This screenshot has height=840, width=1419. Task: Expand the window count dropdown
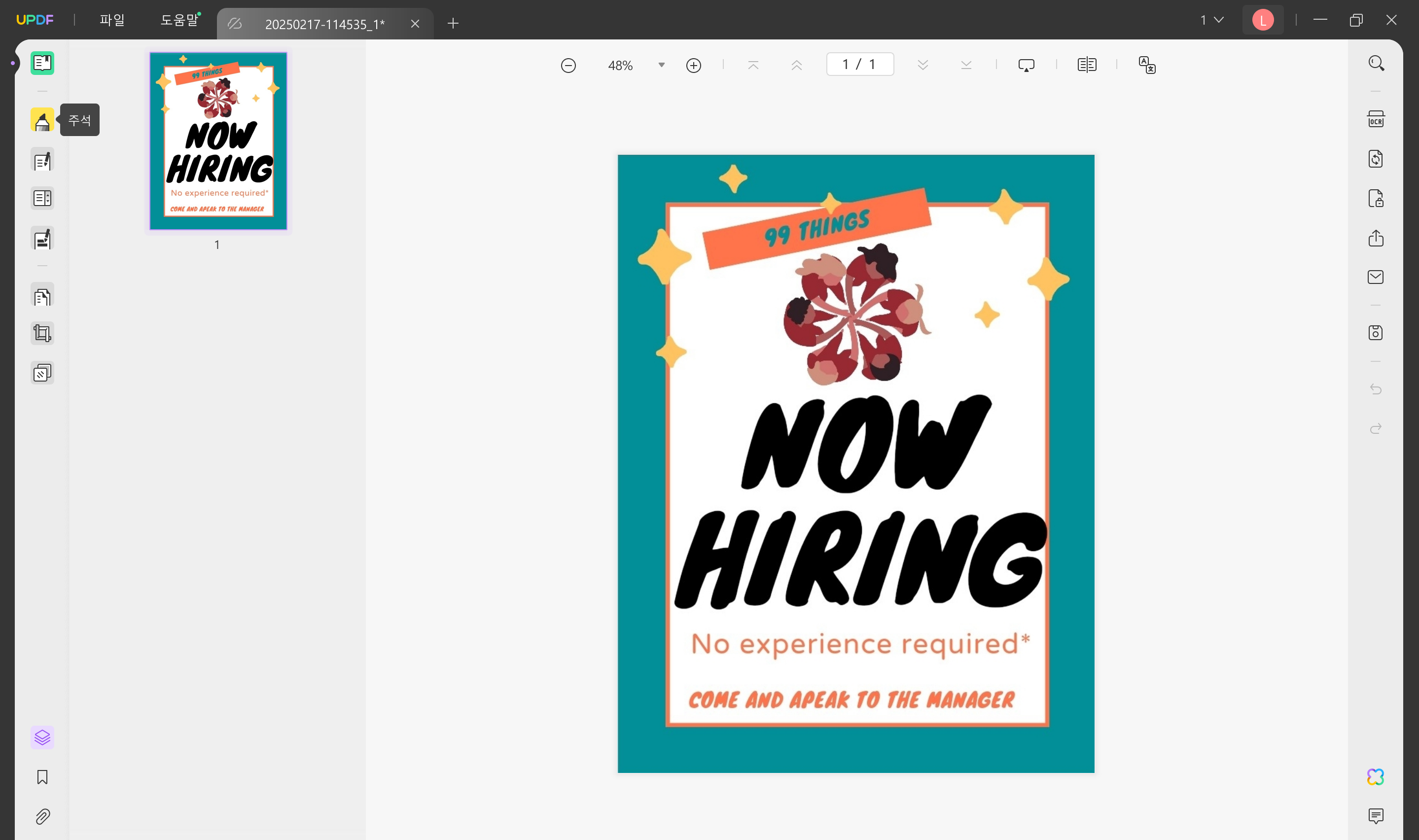click(1212, 20)
